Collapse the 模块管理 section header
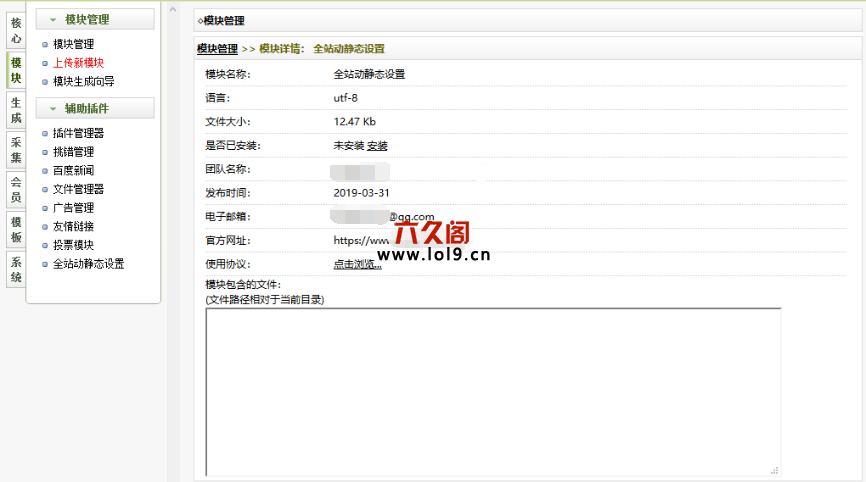Screen dimensions: 866x482 (x=94, y=19)
